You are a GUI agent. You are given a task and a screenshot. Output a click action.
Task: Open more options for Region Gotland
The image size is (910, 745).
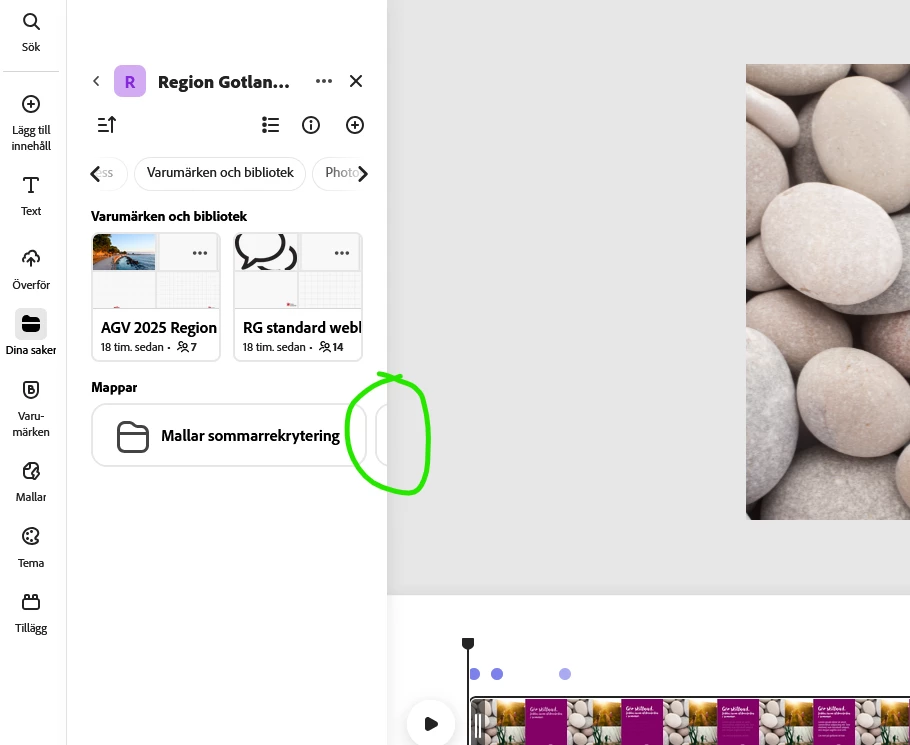point(324,81)
